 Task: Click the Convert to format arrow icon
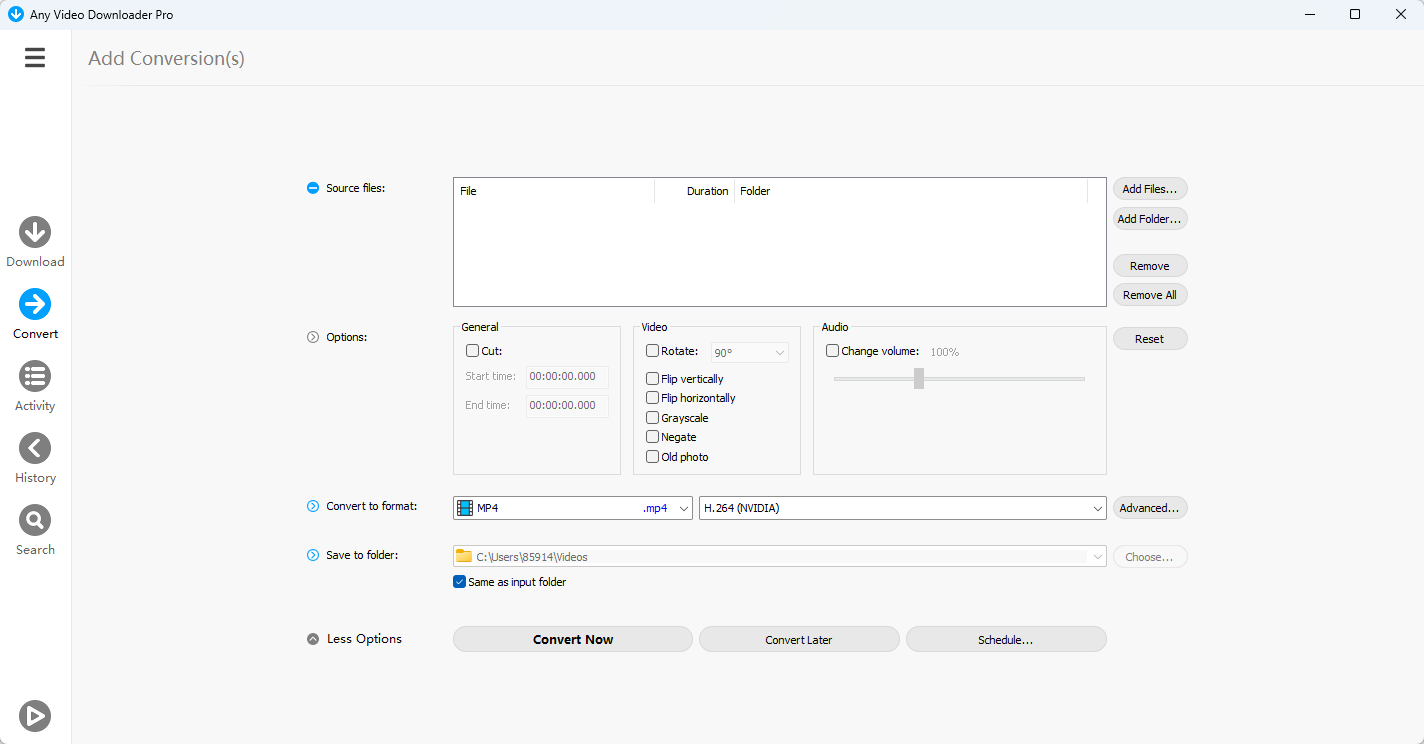click(313, 506)
